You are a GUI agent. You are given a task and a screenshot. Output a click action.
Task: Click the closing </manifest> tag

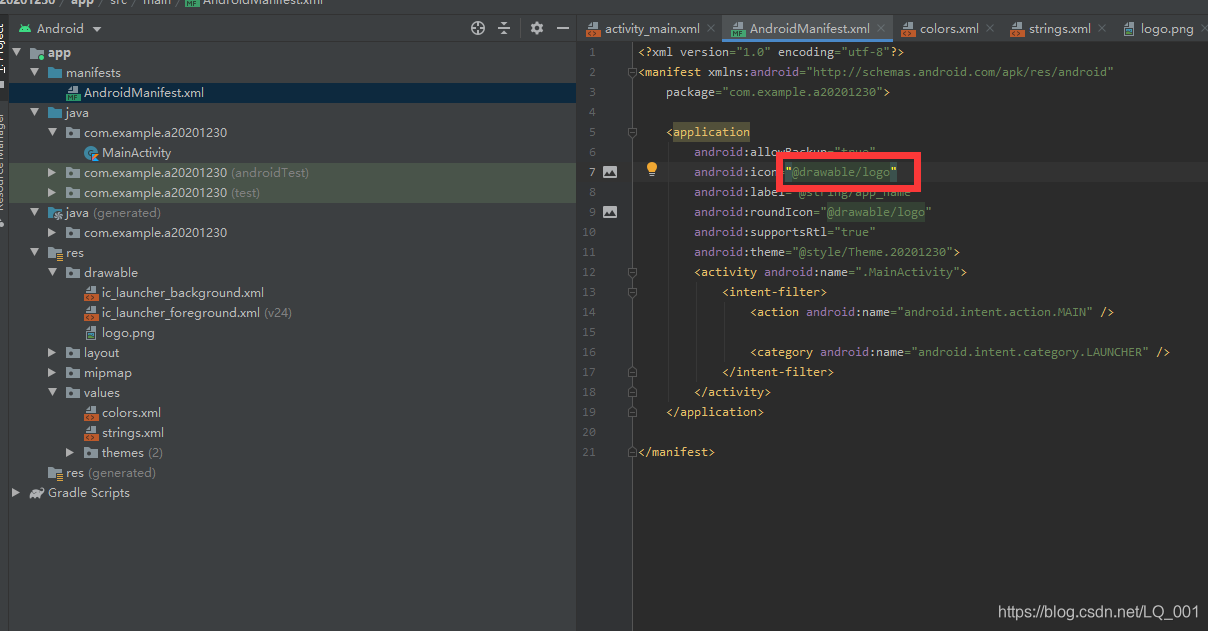(x=677, y=452)
